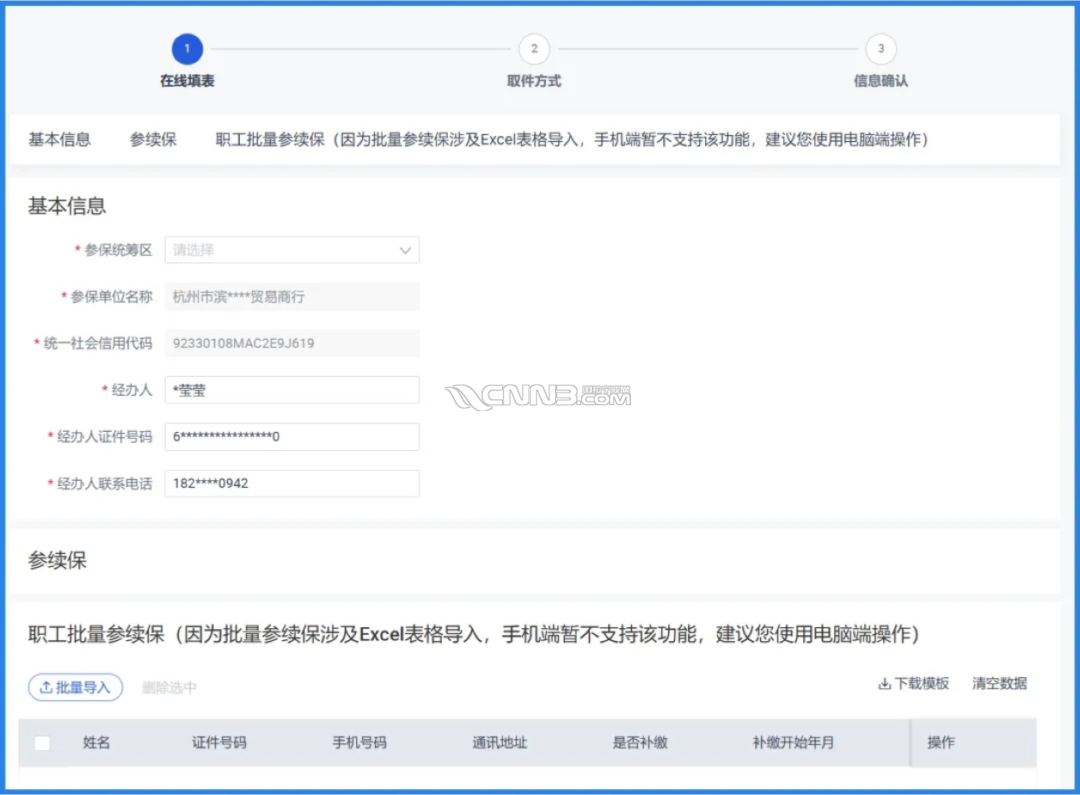
Task: Click the 姓名 column header
Action: (96, 743)
